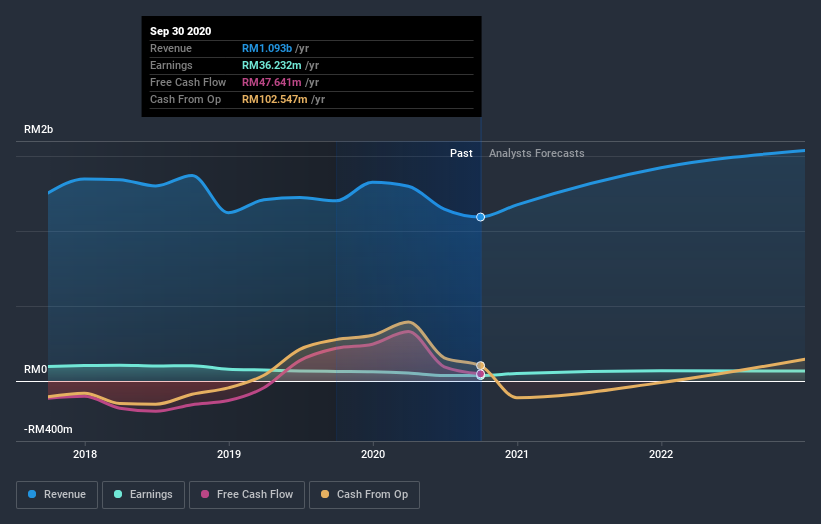Click the 2018 x-axis label
This screenshot has height=524, width=821.
85,454
